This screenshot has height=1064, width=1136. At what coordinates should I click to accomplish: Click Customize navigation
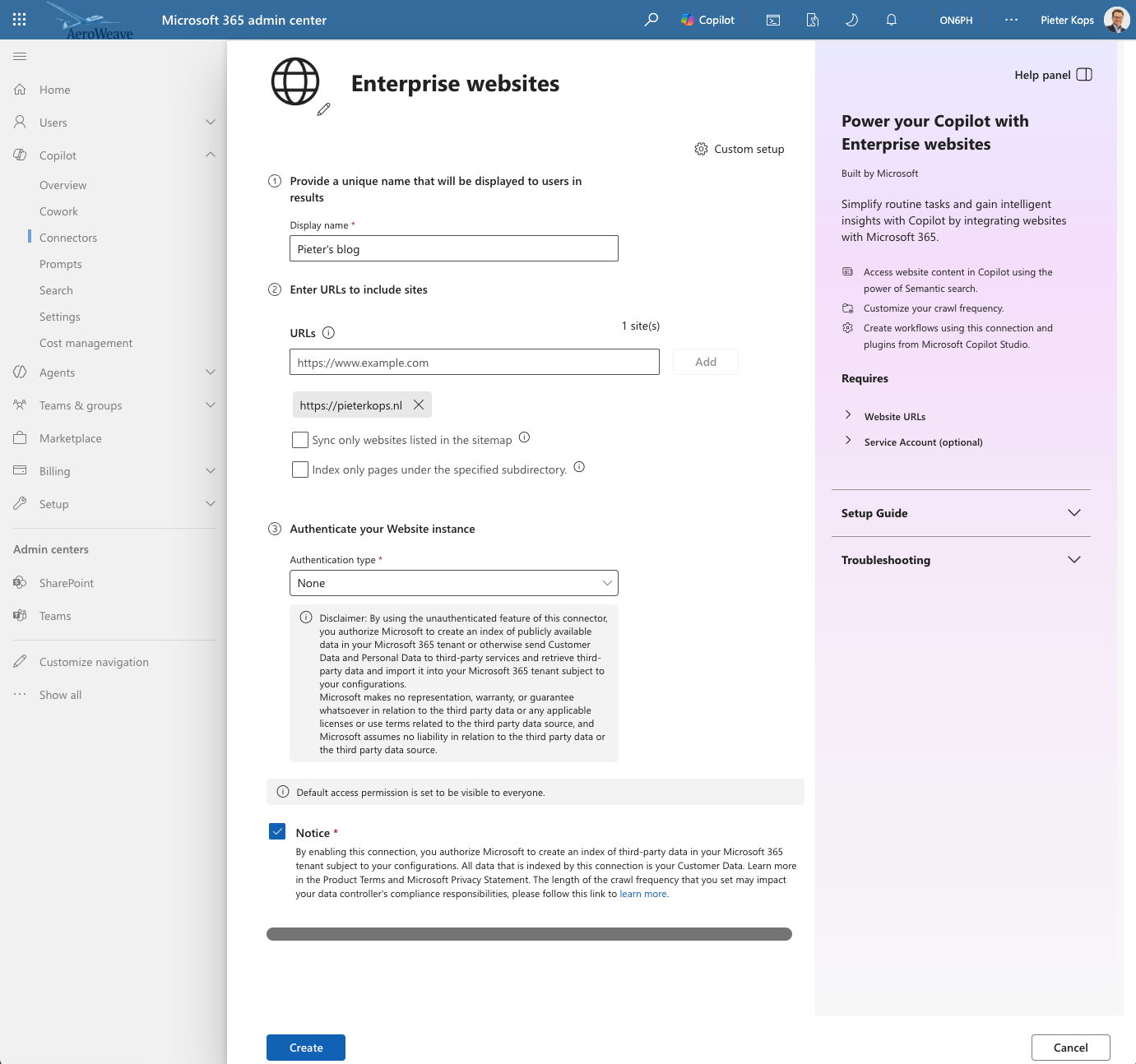(x=95, y=662)
